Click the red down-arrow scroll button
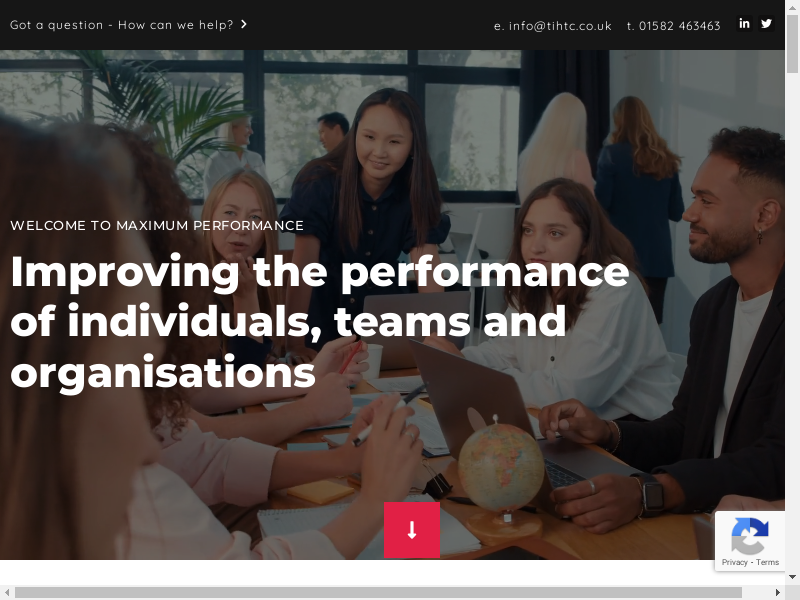Viewport: 800px width, 600px height. (x=412, y=530)
